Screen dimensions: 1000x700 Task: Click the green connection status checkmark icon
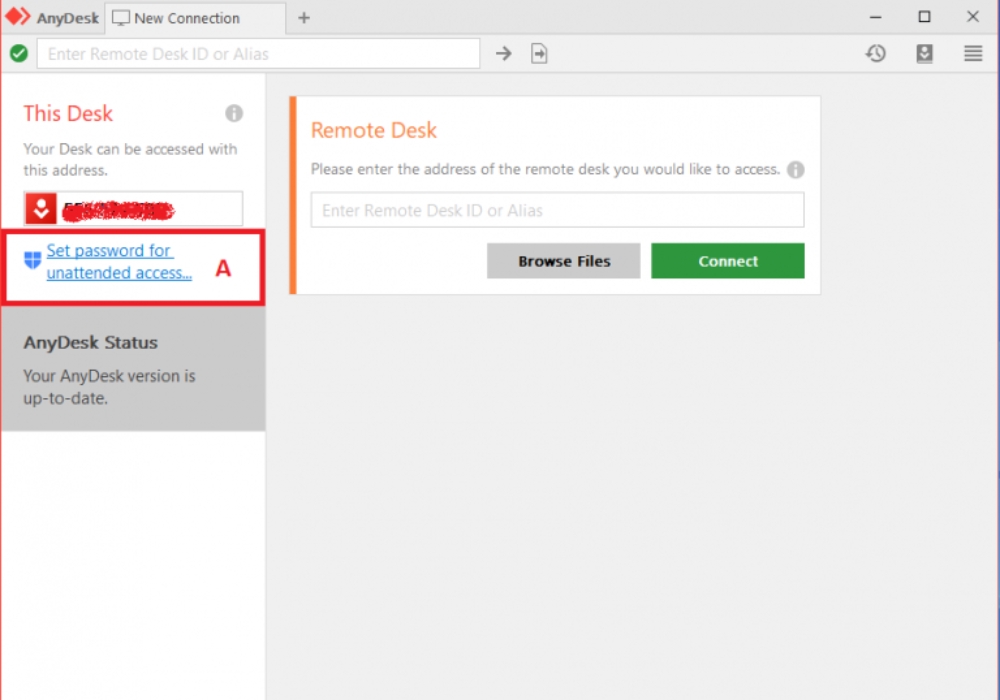[x=19, y=54]
